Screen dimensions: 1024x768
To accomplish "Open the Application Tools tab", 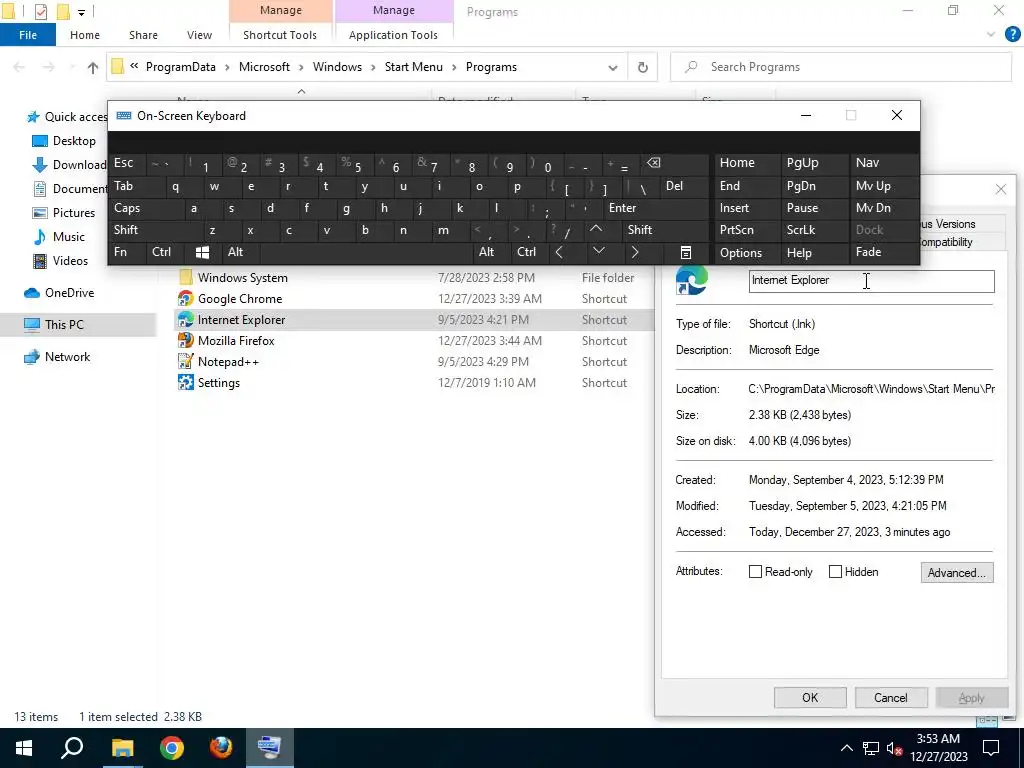I will click(393, 35).
